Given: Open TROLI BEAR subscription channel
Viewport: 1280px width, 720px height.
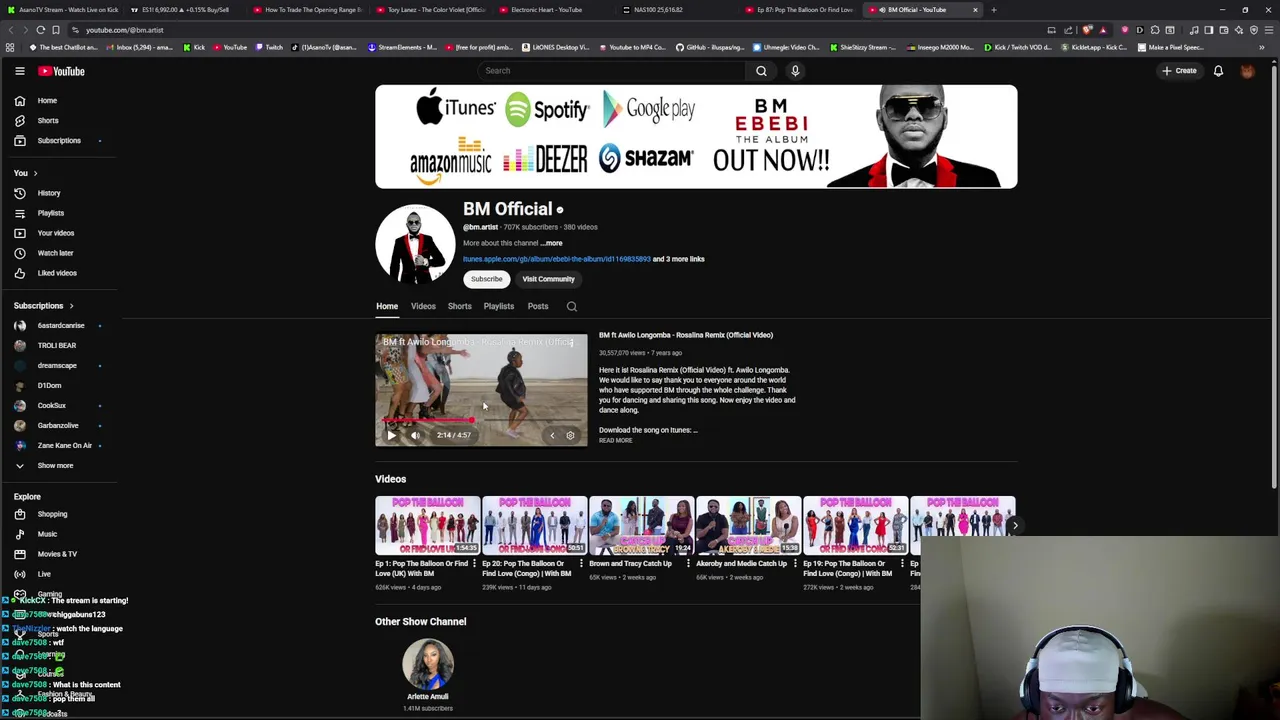Looking at the screenshot, I should coord(58,345).
